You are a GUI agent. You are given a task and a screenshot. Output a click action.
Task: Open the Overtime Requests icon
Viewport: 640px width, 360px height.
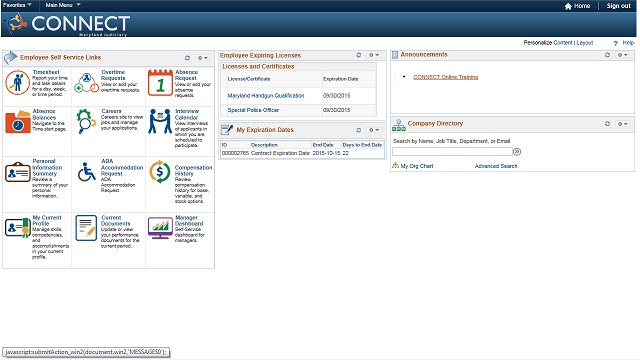[87, 83]
